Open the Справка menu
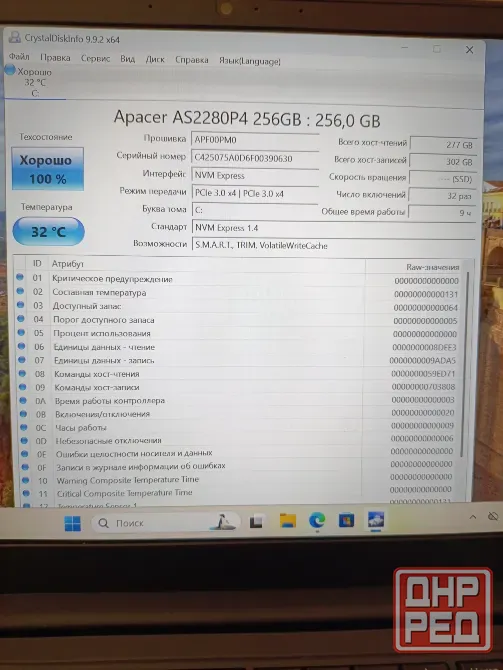The width and height of the screenshot is (503, 670). (191, 60)
